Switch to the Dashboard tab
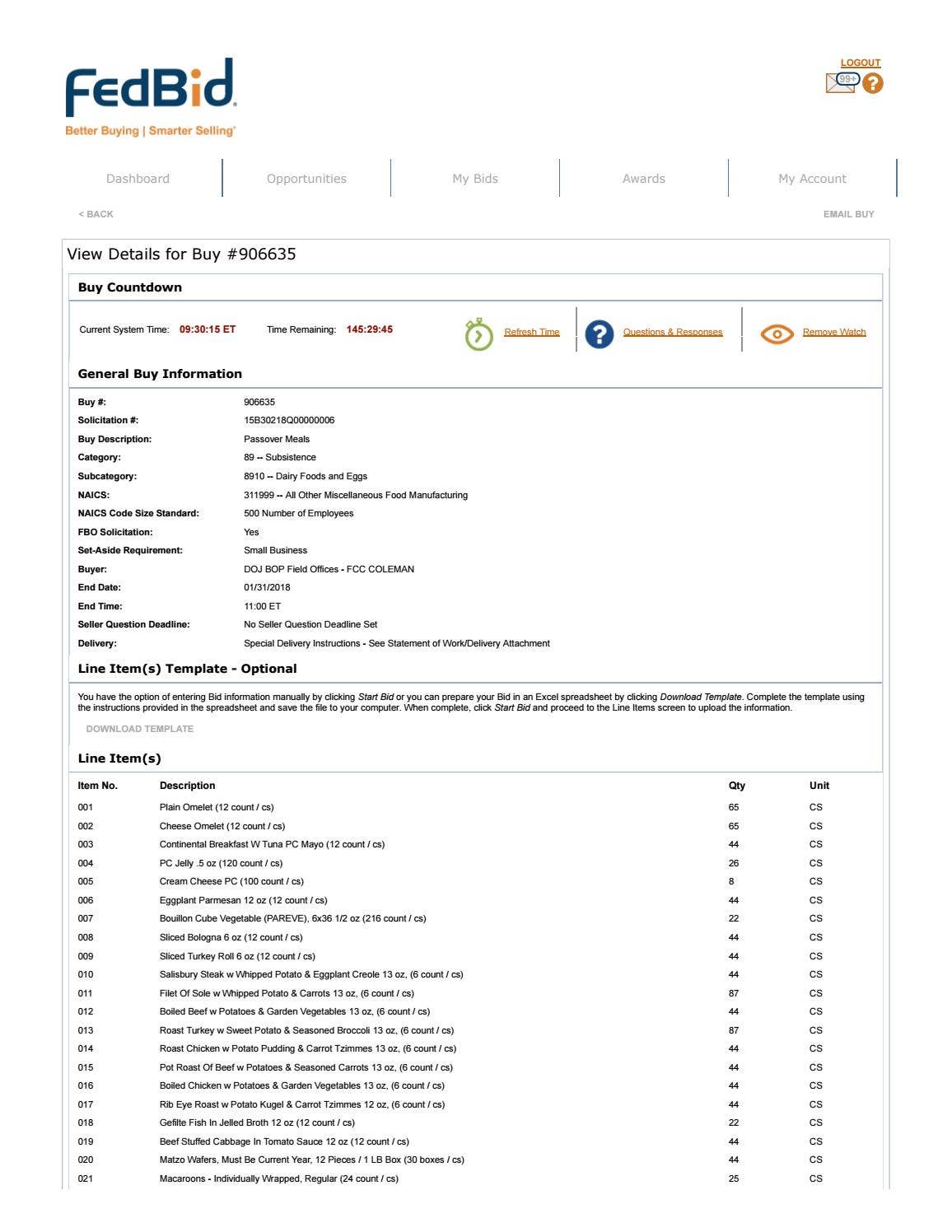 (137, 178)
